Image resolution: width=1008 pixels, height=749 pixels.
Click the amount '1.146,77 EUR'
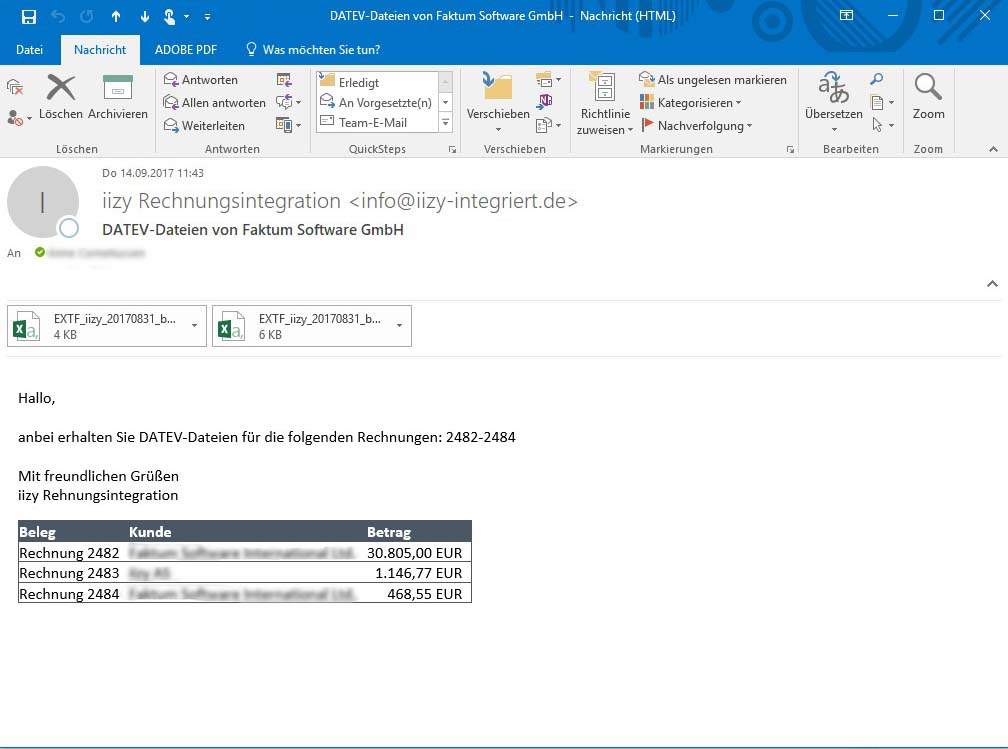418,573
